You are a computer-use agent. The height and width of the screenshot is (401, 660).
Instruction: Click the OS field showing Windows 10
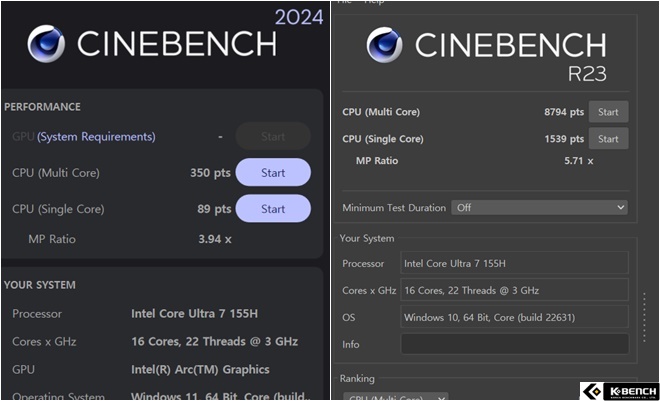514,317
